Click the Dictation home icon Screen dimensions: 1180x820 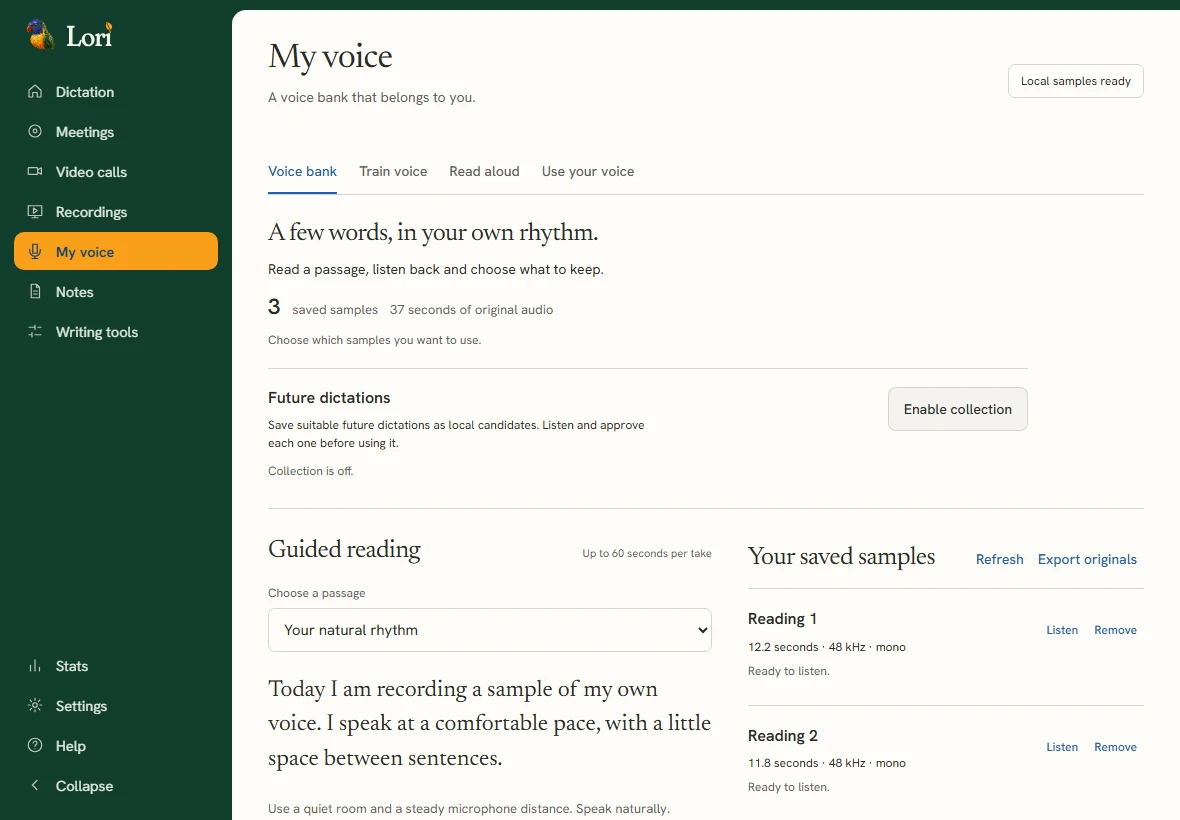tap(35, 92)
